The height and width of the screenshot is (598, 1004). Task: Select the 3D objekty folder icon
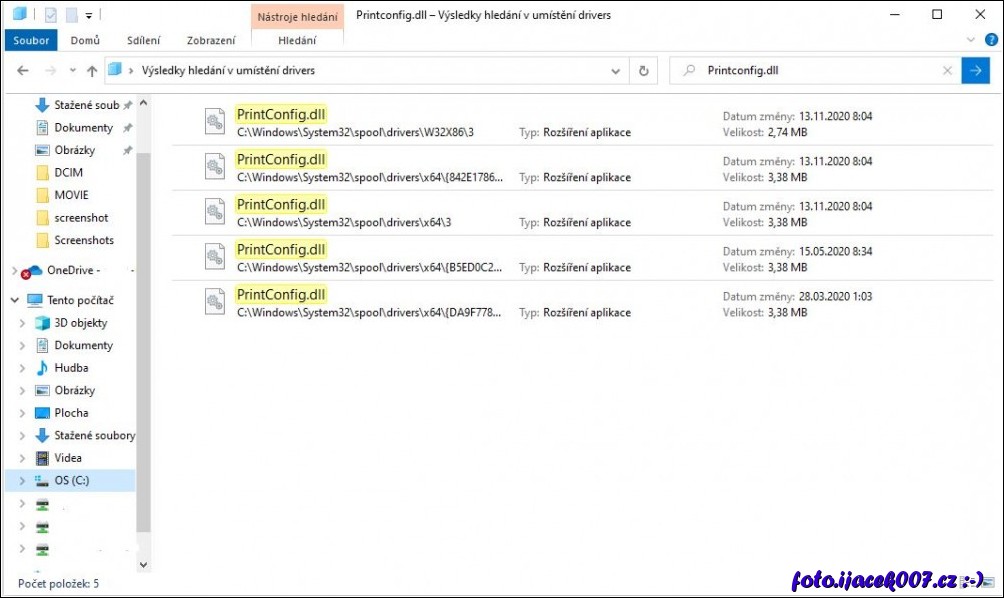[42, 323]
